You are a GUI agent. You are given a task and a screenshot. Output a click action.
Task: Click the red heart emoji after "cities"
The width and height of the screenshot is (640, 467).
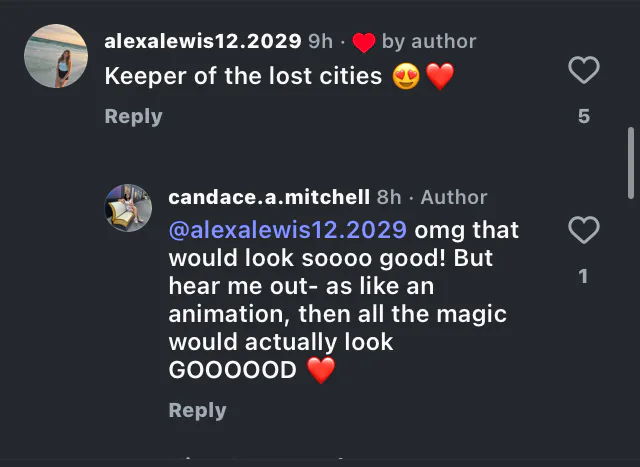click(440, 76)
